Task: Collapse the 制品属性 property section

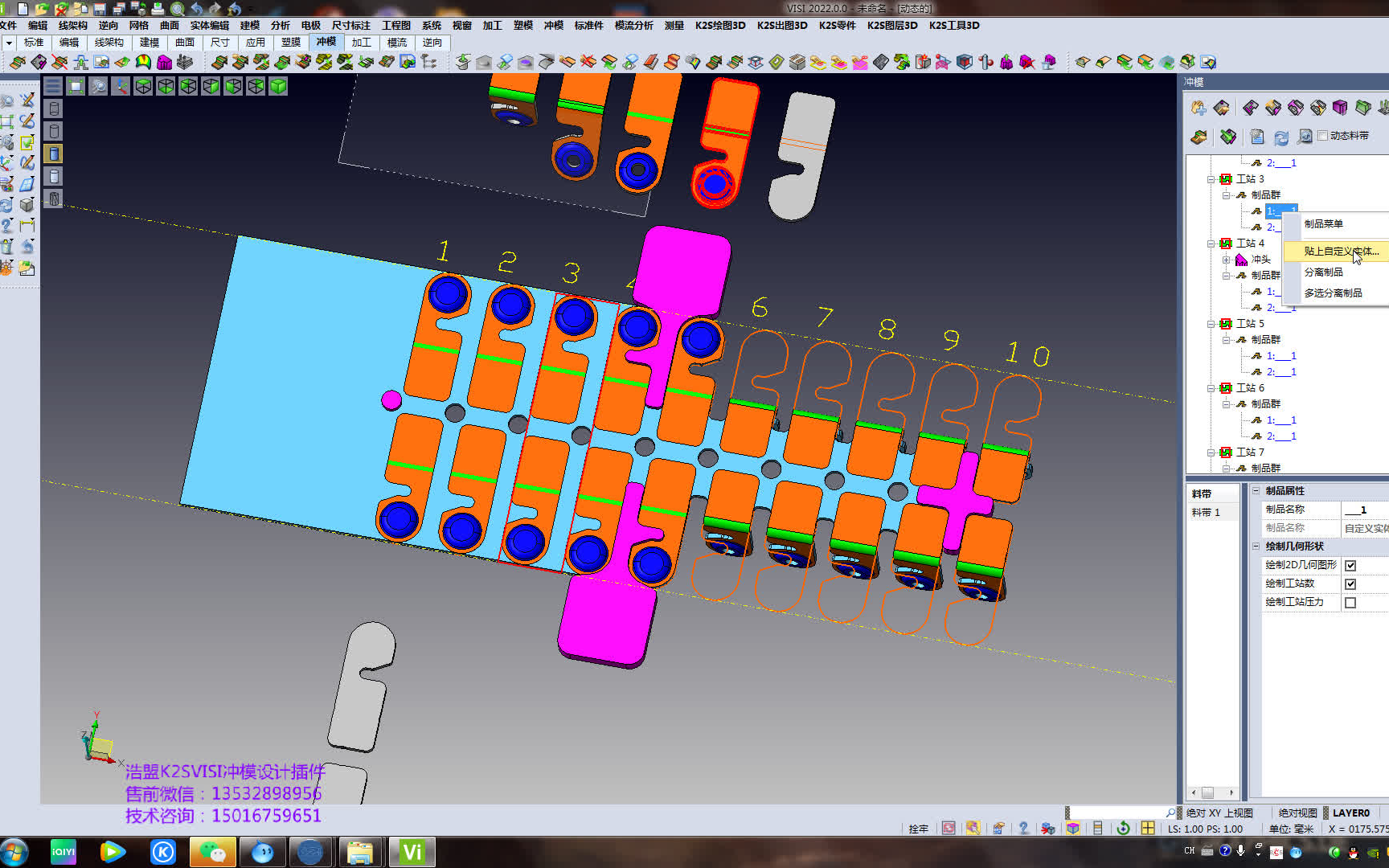Action: click(x=1256, y=490)
